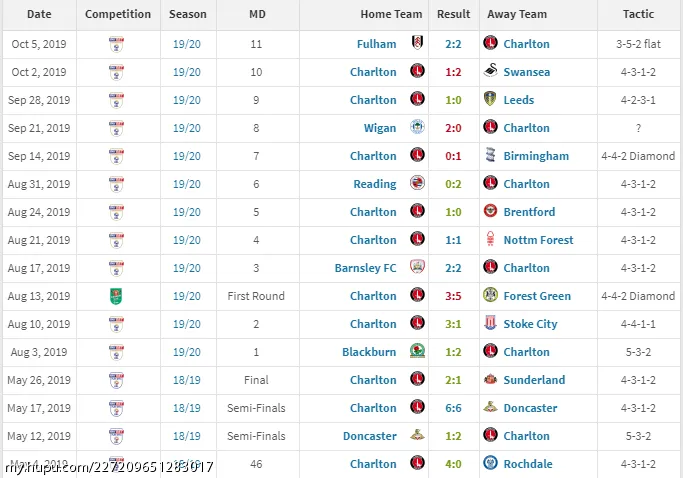Click the Wigan club crest icon
Image resolution: width=683 pixels, height=478 pixels.
[417, 127]
